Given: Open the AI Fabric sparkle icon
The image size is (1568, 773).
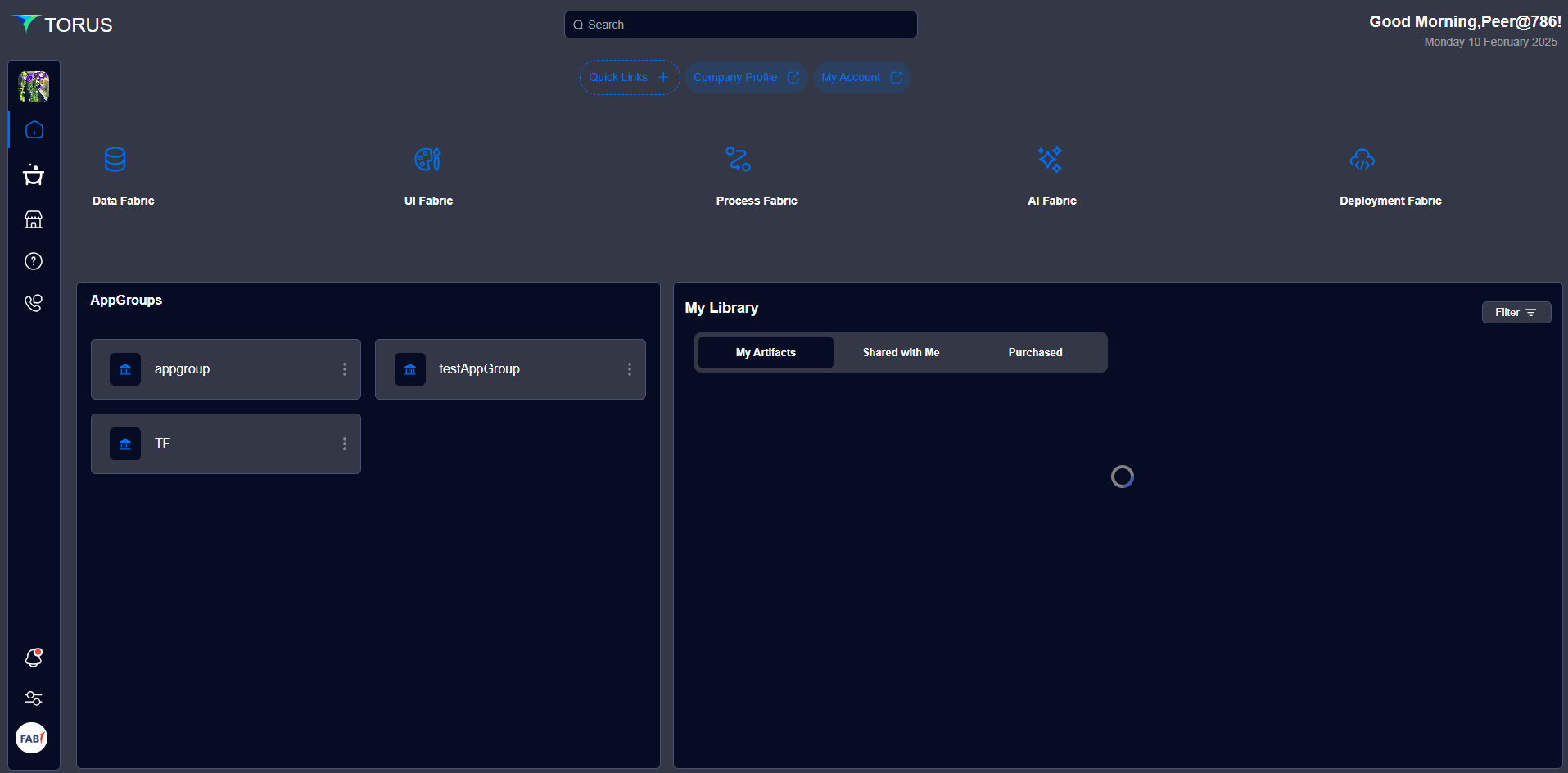Looking at the screenshot, I should point(1050,159).
